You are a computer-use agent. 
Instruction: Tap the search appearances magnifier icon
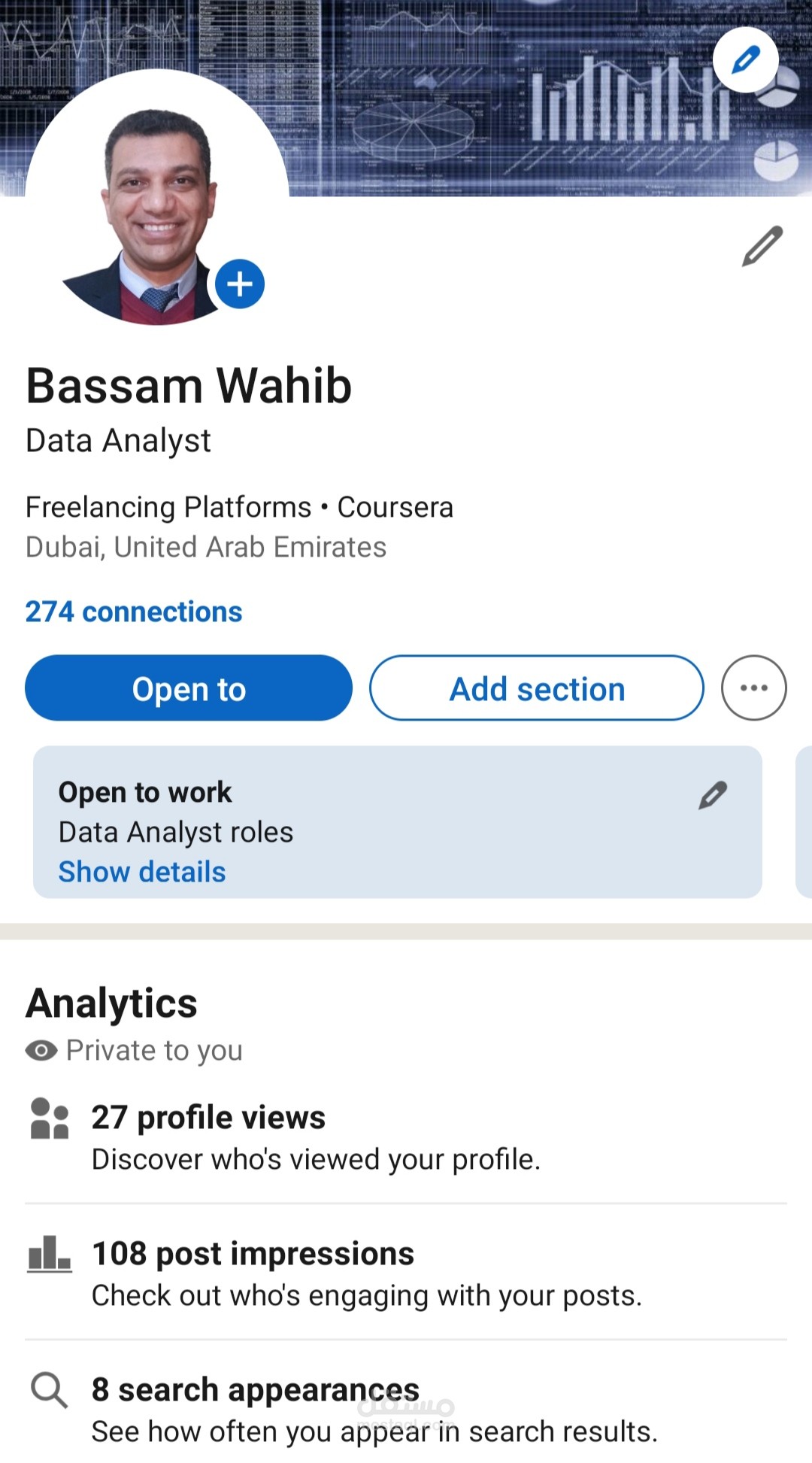pyautogui.click(x=50, y=1389)
